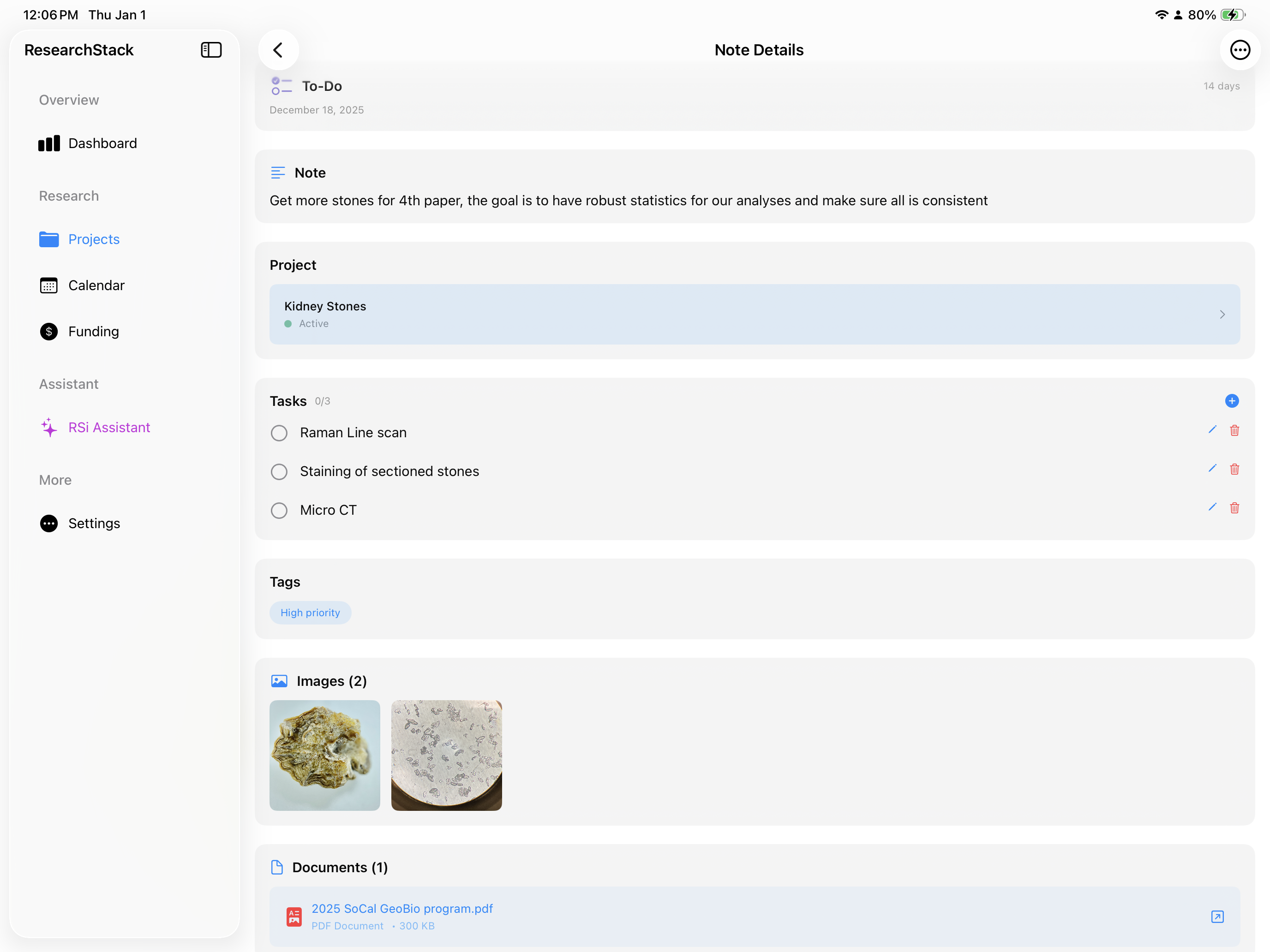
Task: Go back using the top-left chevron
Action: (278, 50)
